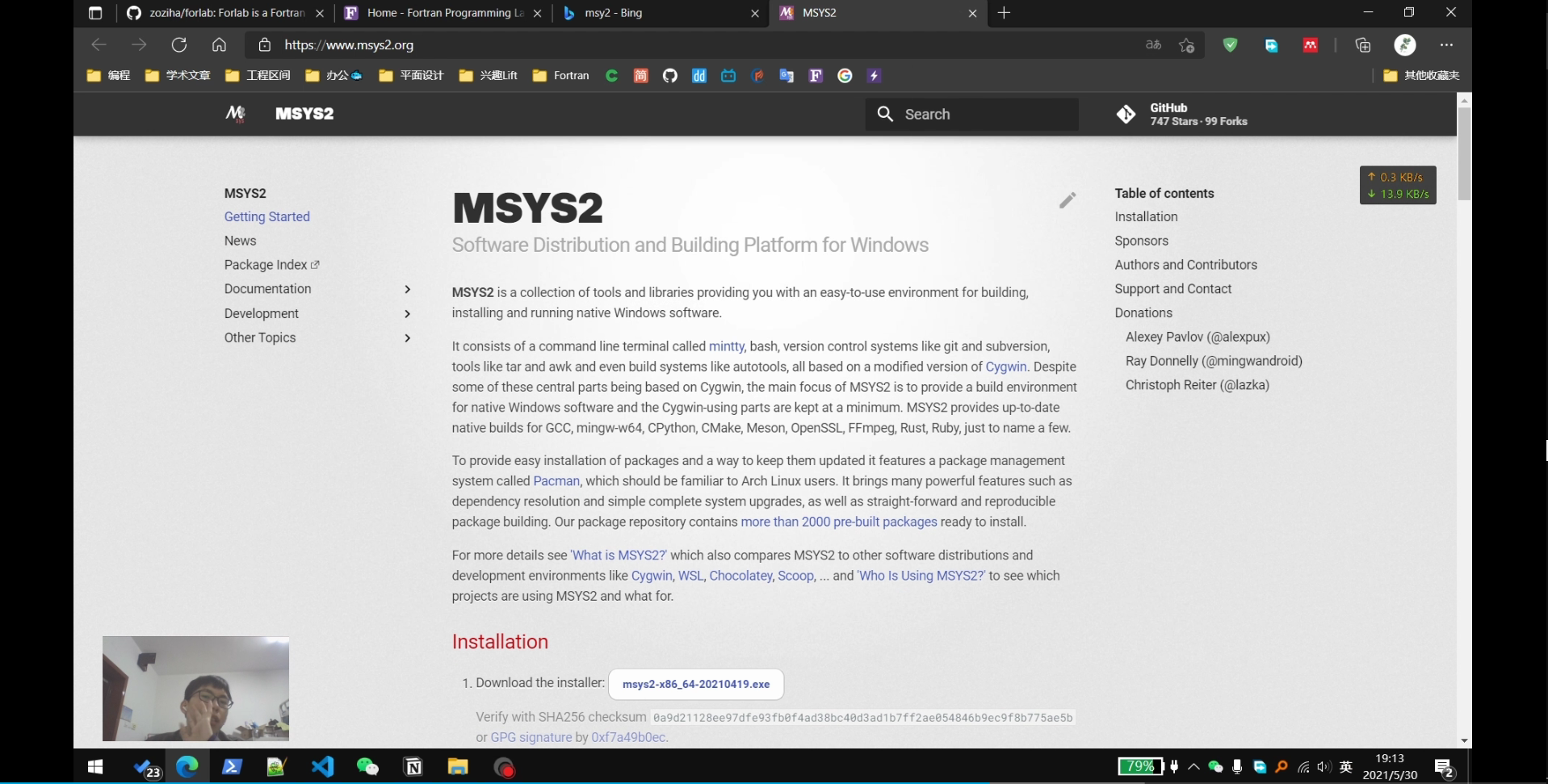Image resolution: width=1548 pixels, height=784 pixels.
Task: Open the Chocolatey comparison link
Action: (740, 576)
